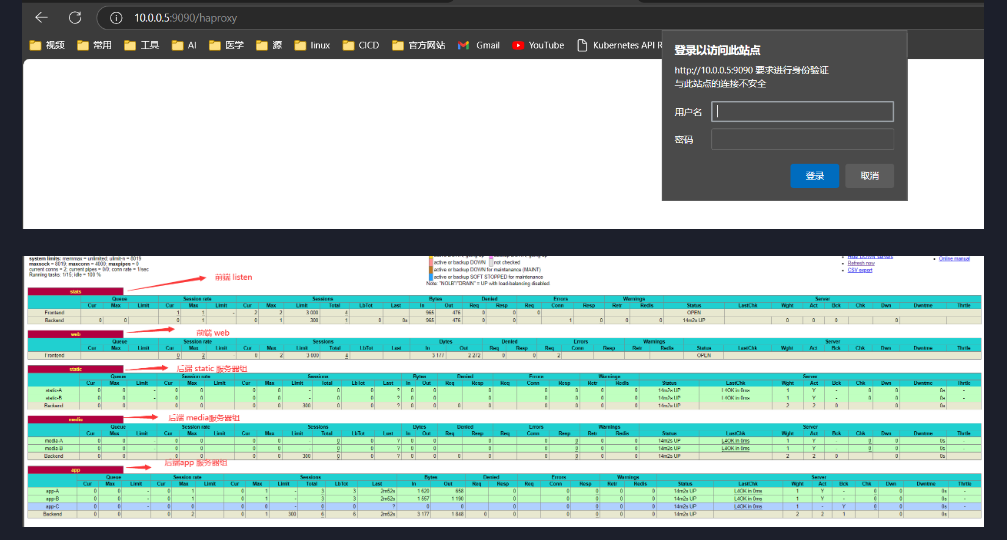Screen dimensions: 1007x540
Task: Click the static proxy section header
Action: 75,369
